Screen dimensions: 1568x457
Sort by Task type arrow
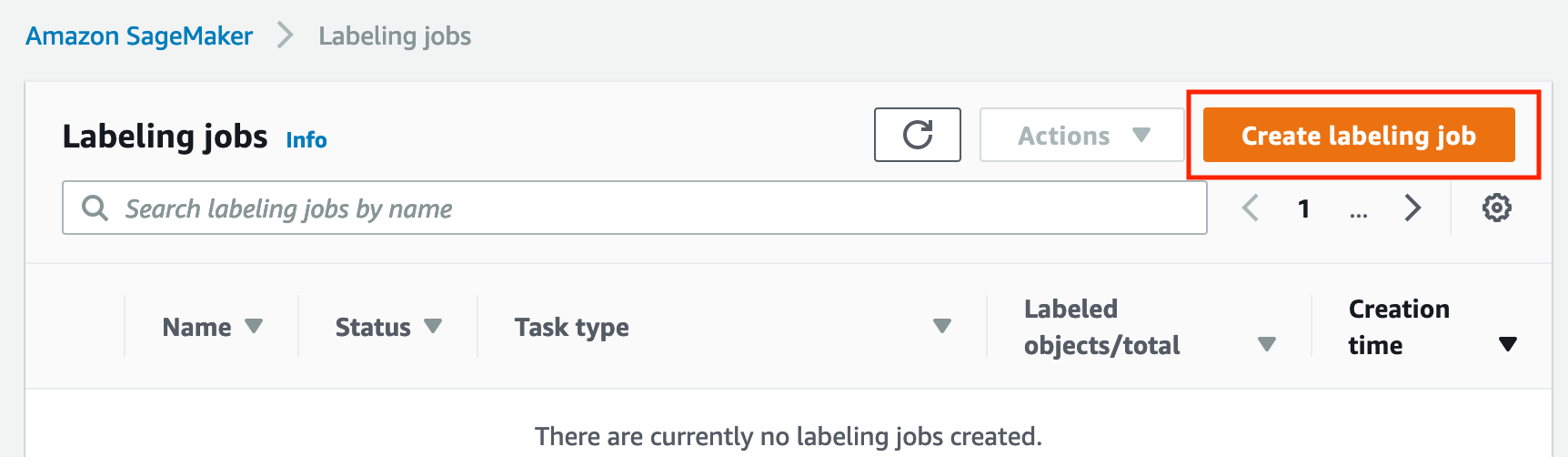pos(942,326)
